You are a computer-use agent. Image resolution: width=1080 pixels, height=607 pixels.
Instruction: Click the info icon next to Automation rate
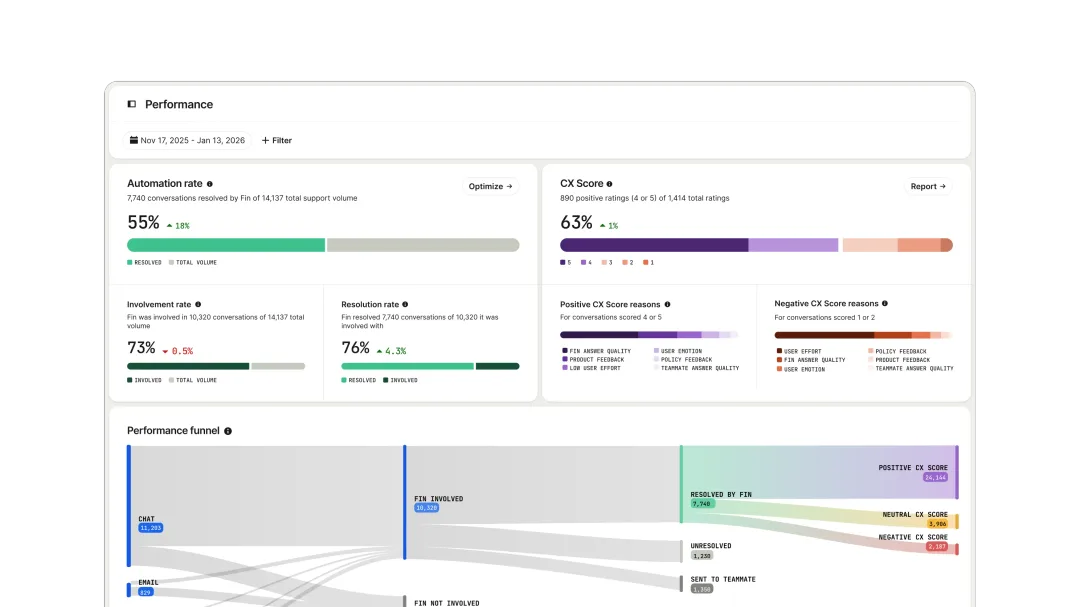[x=210, y=184]
